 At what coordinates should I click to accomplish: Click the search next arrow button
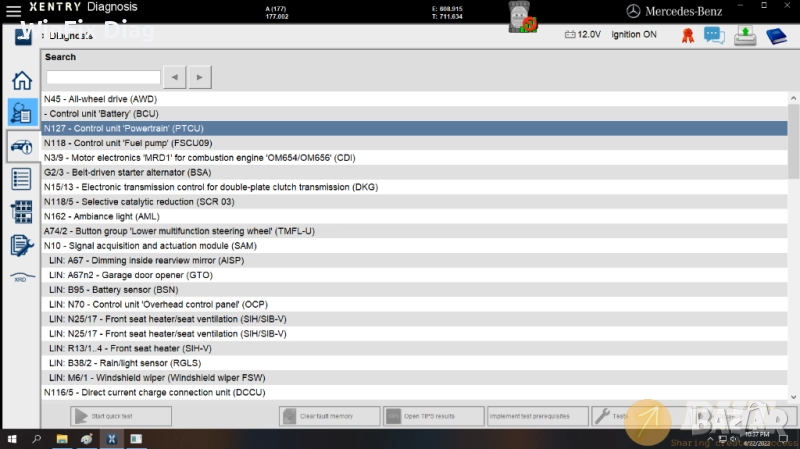[200, 77]
